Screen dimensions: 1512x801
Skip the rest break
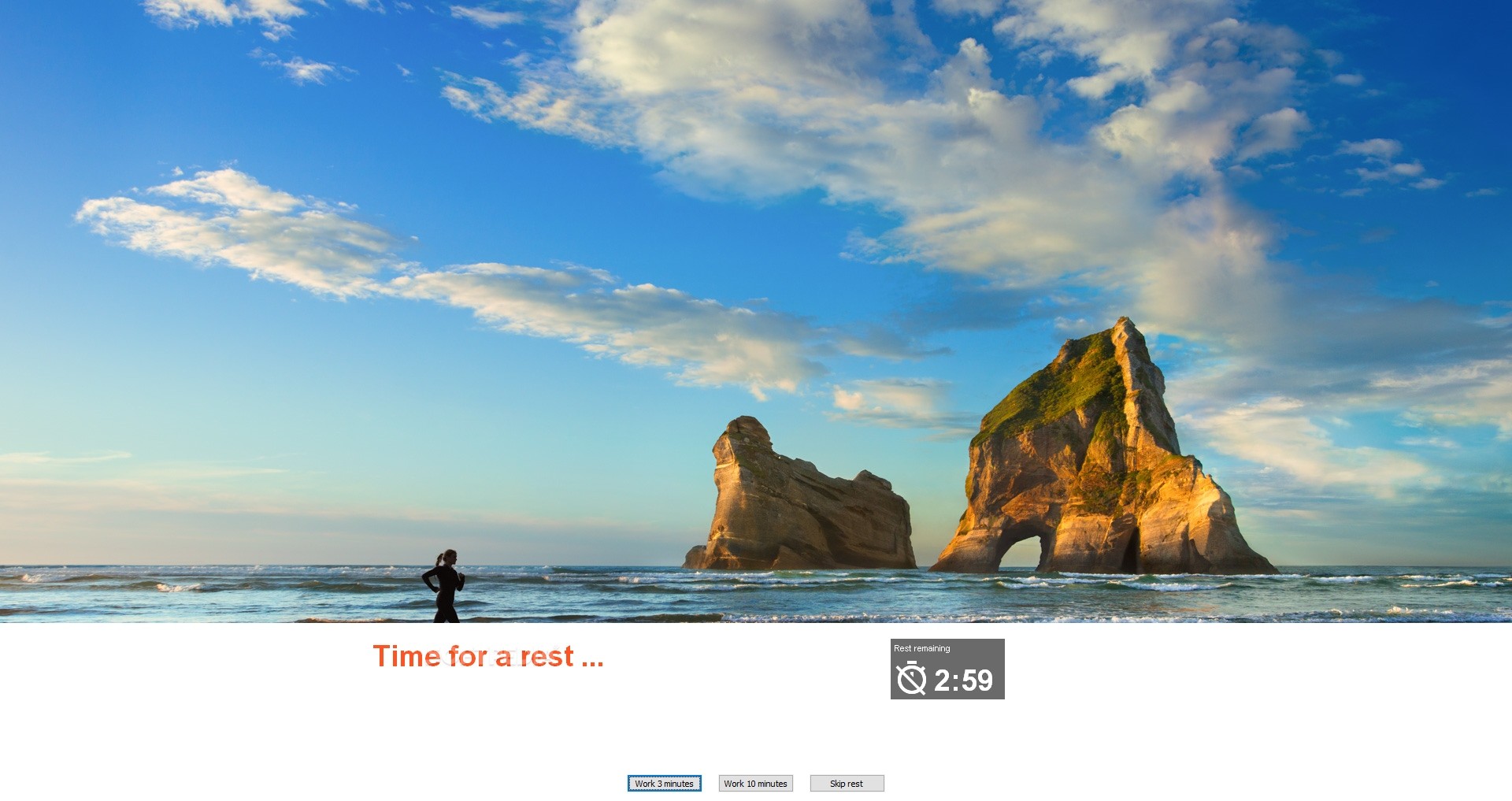click(847, 783)
